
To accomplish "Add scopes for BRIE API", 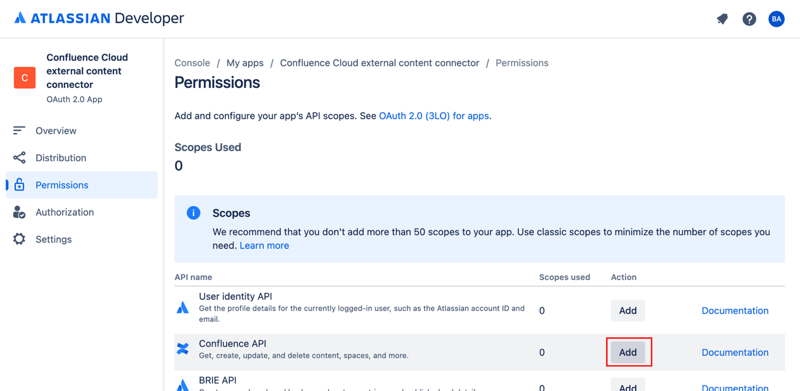I will (628, 385).
